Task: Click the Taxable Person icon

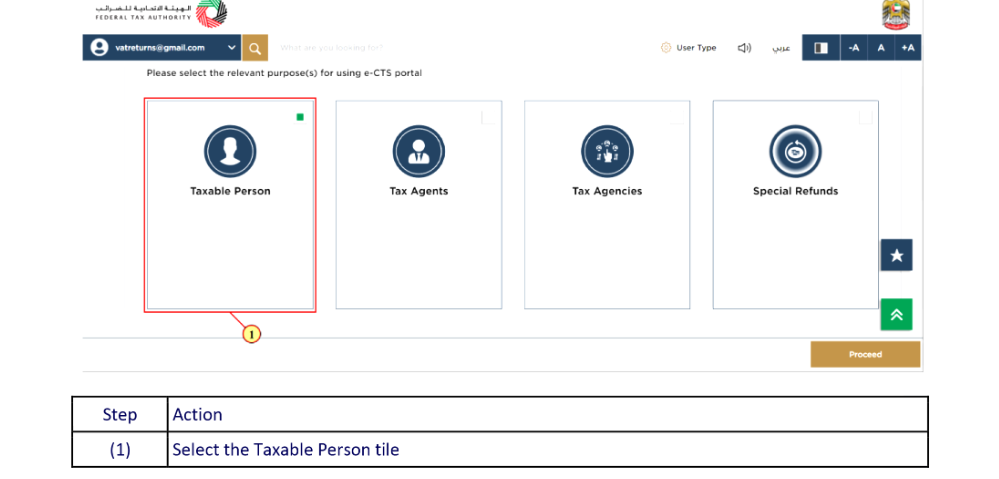Action: tap(230, 151)
